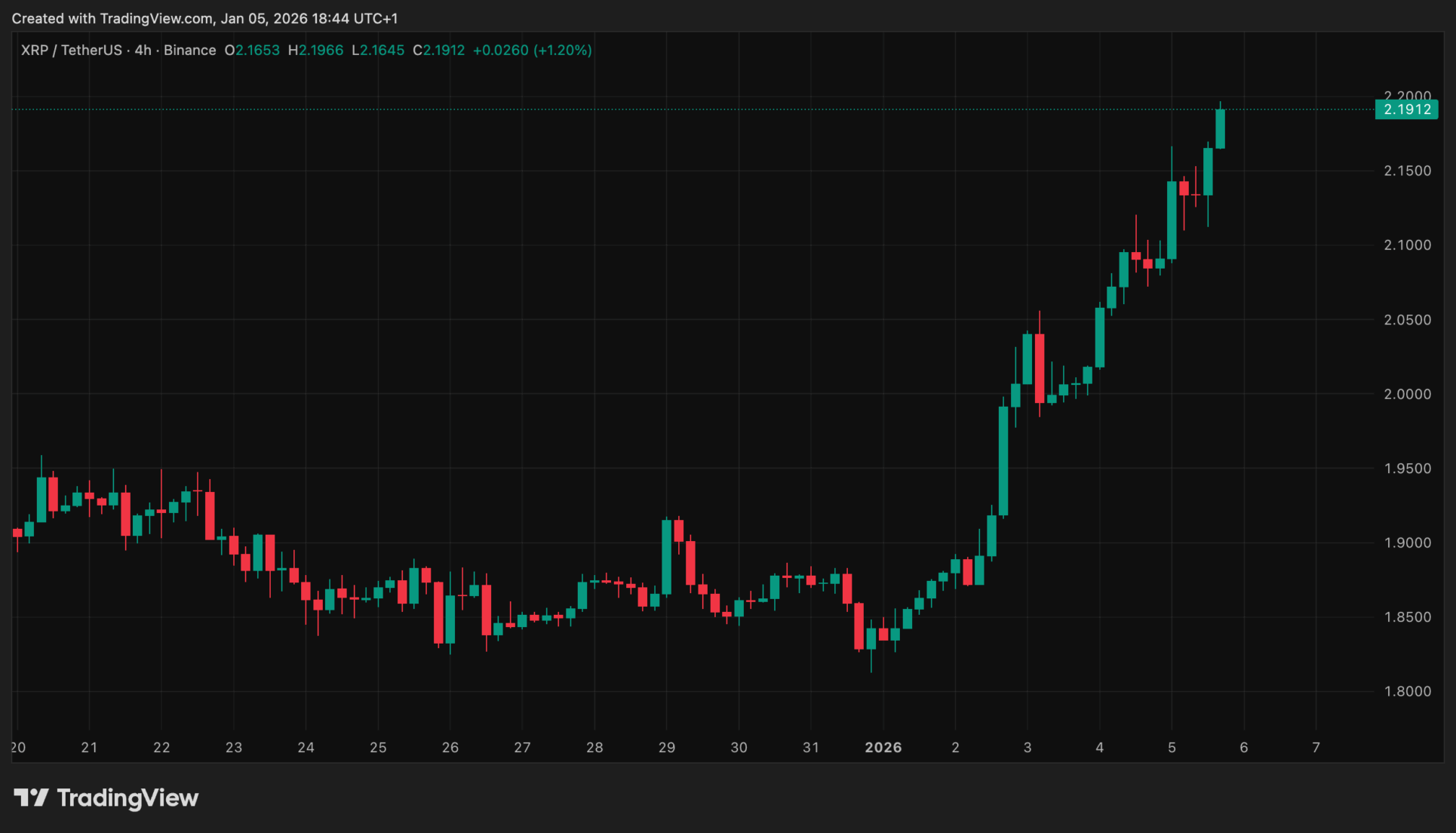Click the open value O2.1653

[x=252, y=51]
